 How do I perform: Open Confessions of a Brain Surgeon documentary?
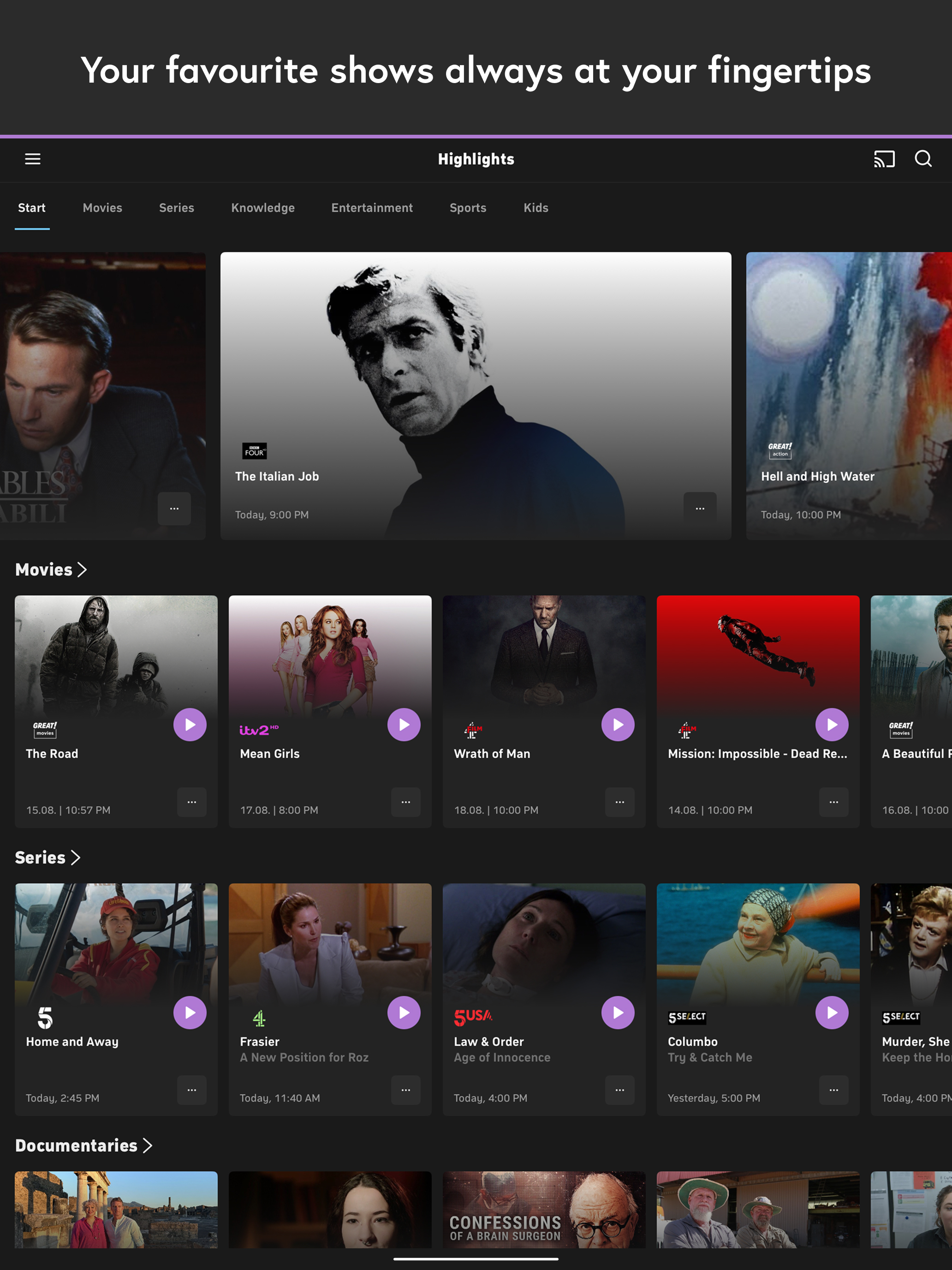tap(544, 1209)
